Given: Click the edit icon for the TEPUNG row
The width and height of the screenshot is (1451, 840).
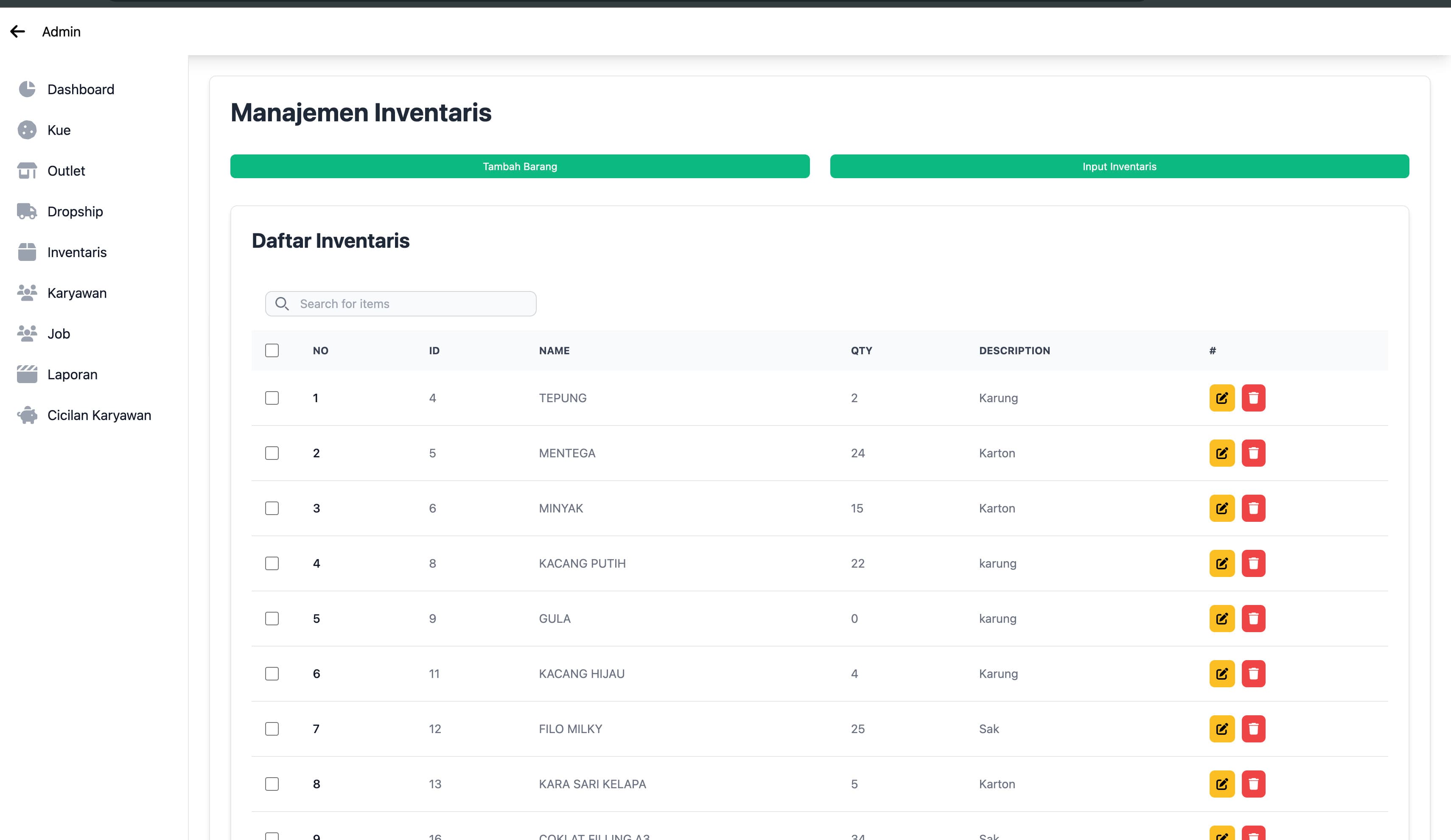Looking at the screenshot, I should point(1221,398).
